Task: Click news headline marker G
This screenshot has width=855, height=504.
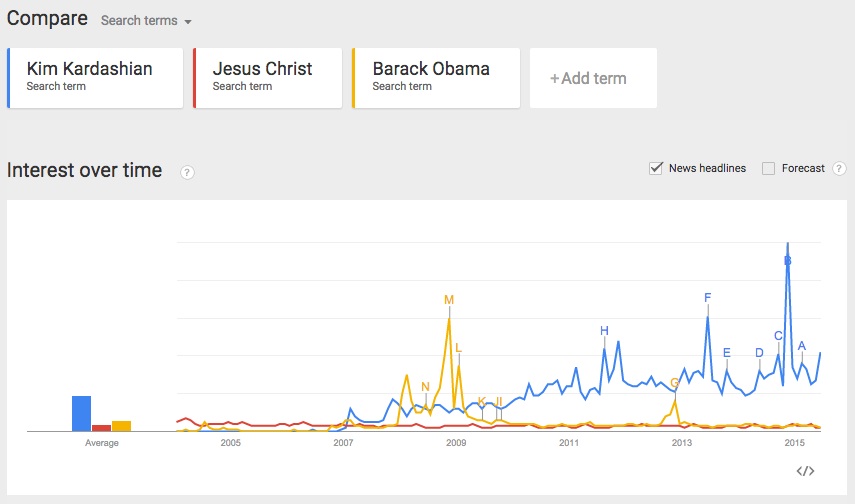Action: 675,382
